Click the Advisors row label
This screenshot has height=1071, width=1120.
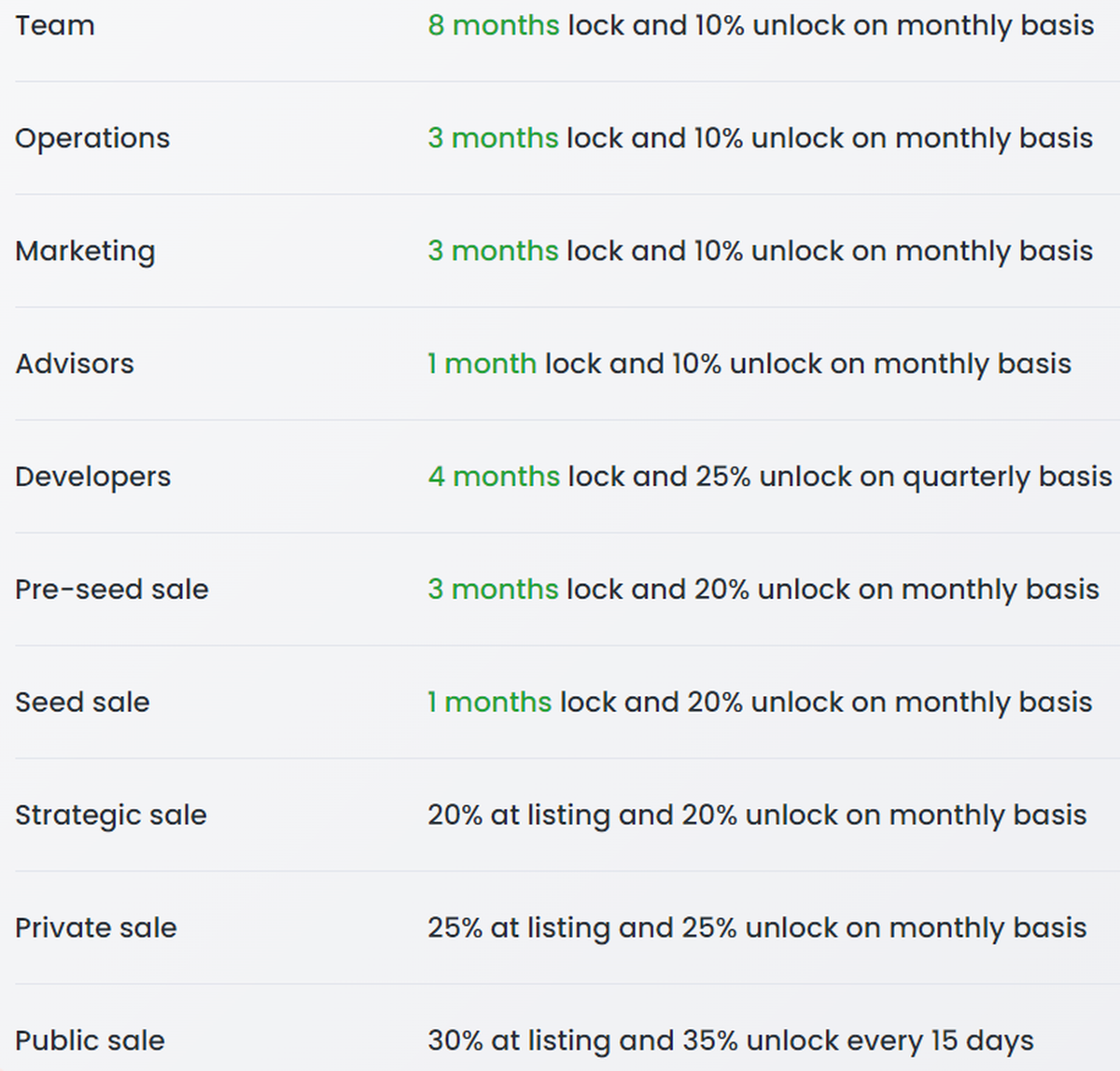[75, 364]
